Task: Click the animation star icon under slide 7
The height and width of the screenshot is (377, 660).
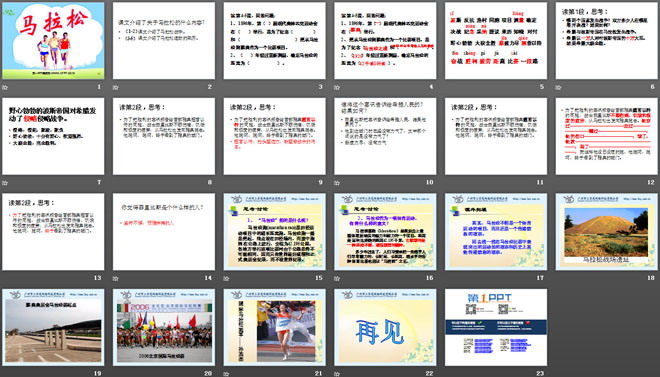Action: (x=5, y=183)
